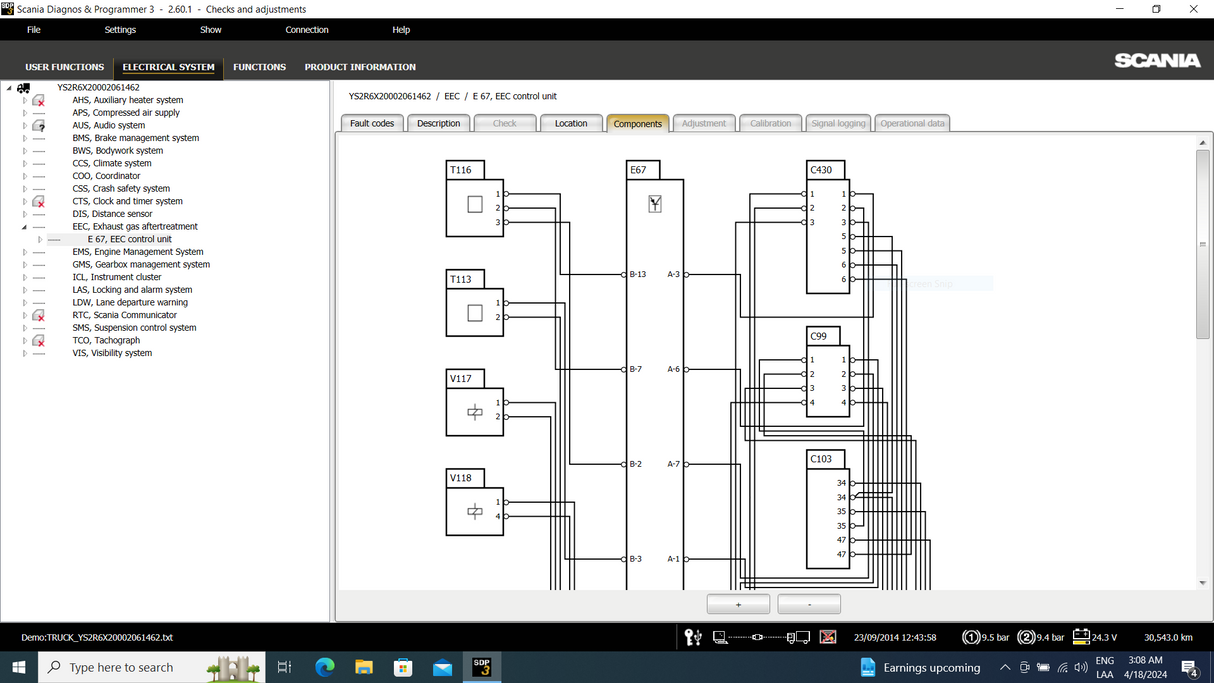Collapse the YS2R6X20002061462 root node
This screenshot has width=1214, height=683.
(x=9, y=88)
